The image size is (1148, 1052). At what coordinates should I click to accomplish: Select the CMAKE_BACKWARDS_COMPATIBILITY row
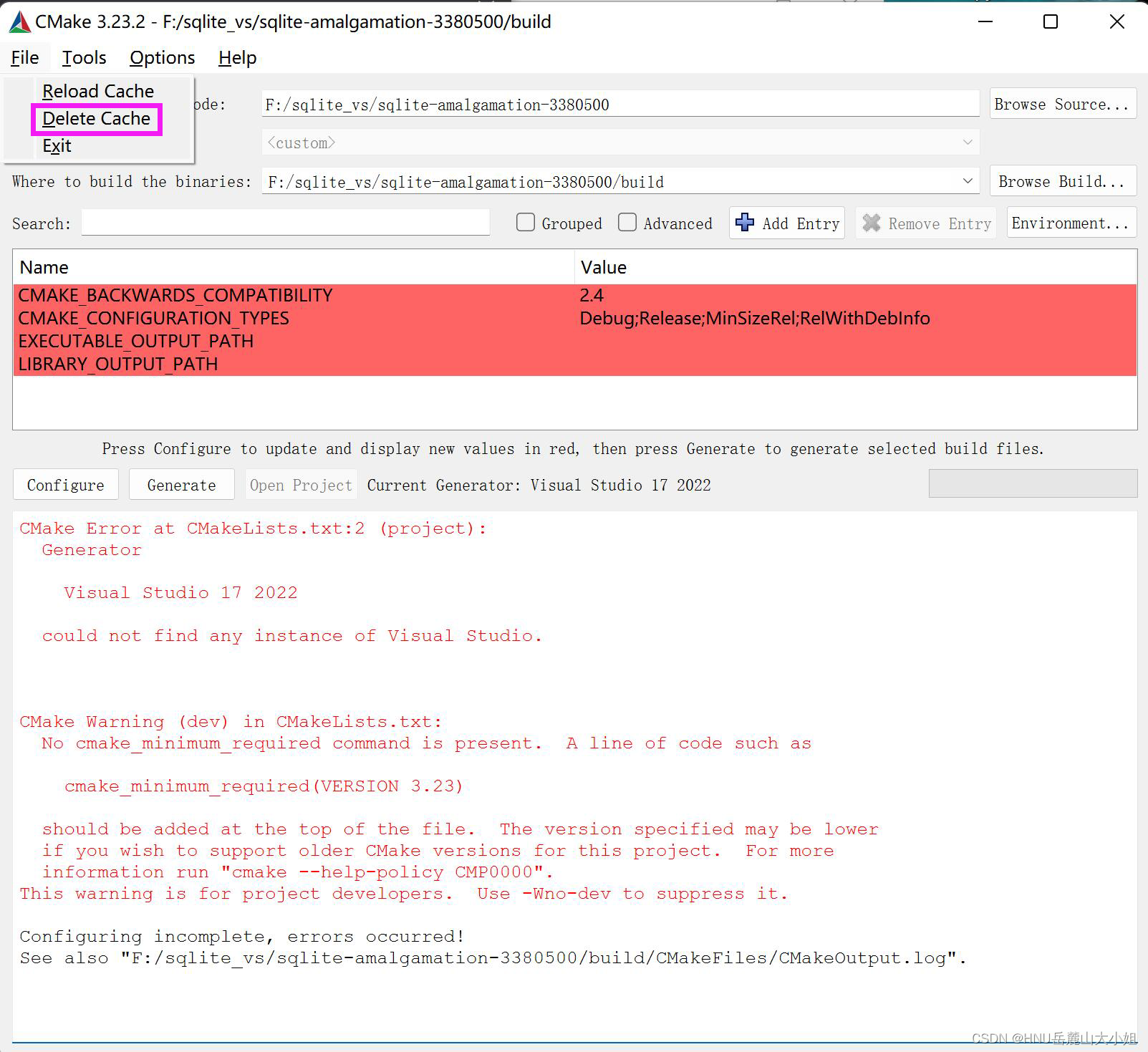tap(574, 295)
